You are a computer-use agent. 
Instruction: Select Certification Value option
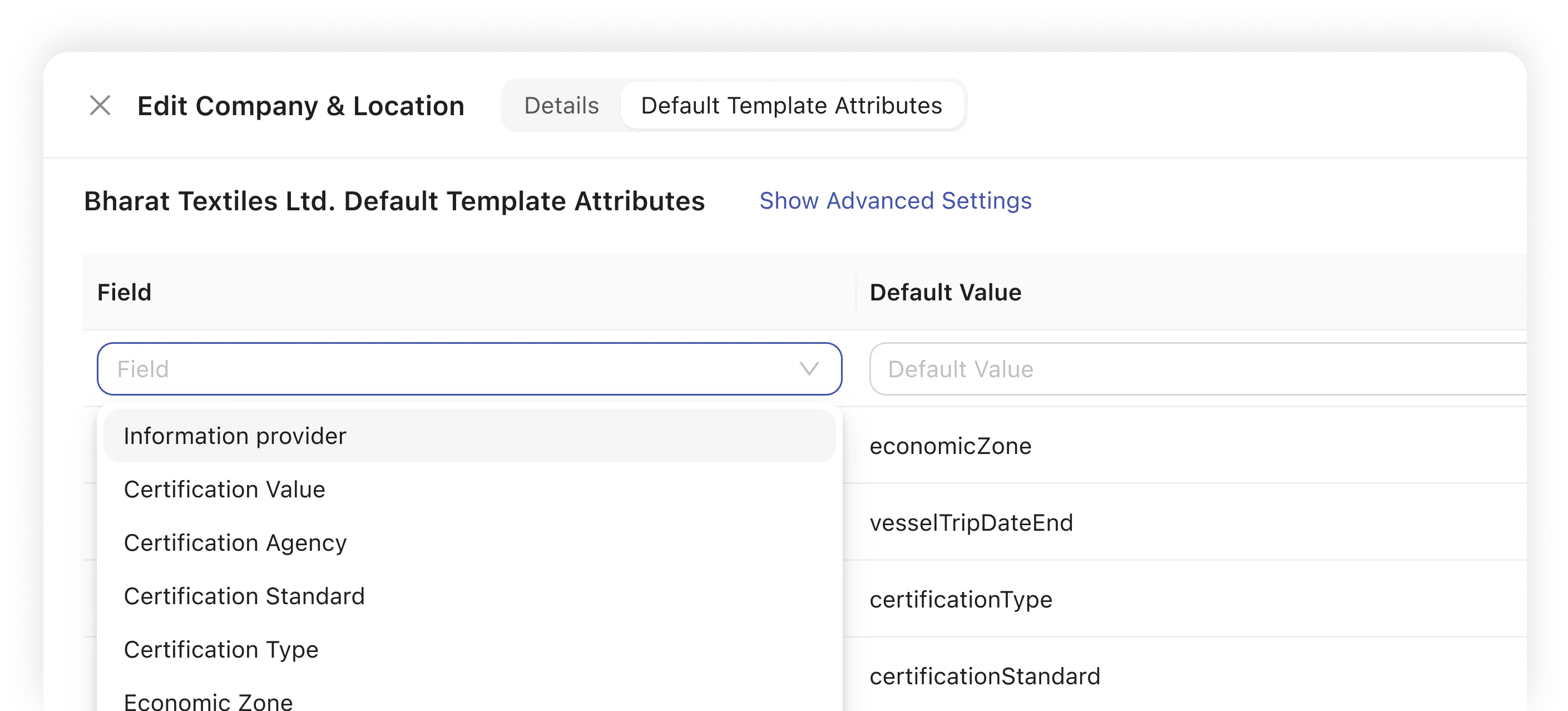pyautogui.click(x=224, y=490)
